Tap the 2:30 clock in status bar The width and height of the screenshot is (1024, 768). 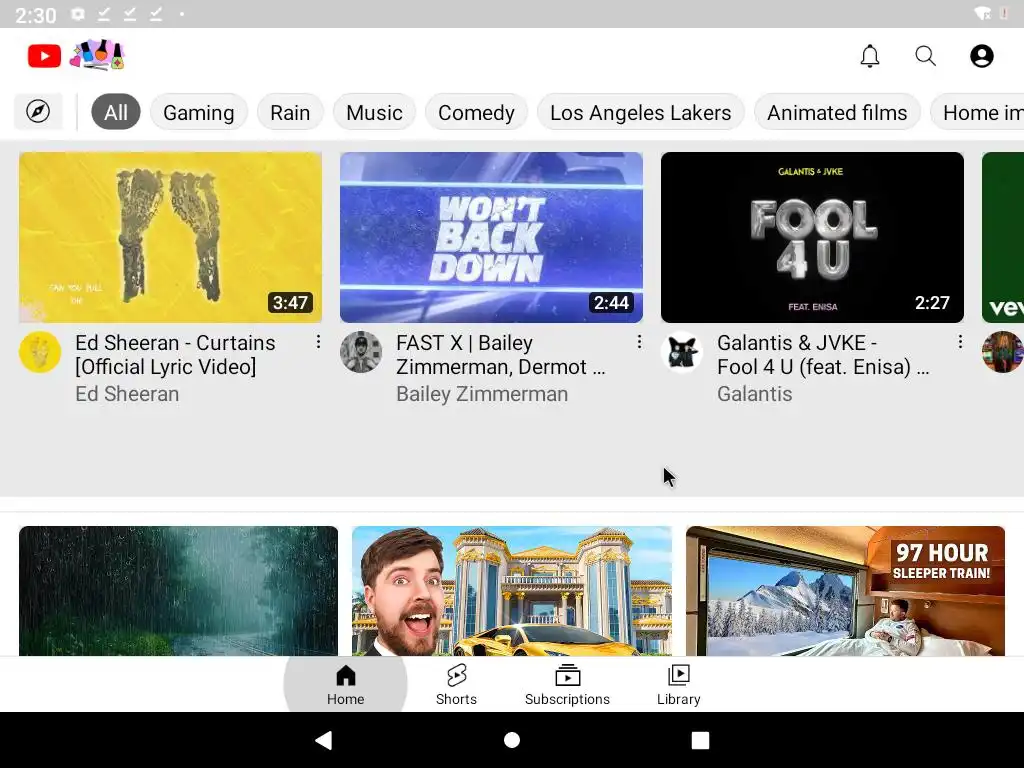tap(35, 14)
